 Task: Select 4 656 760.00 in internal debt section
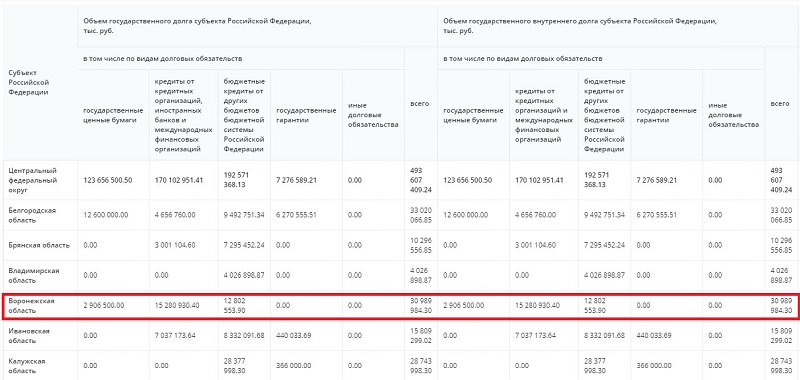coord(535,215)
